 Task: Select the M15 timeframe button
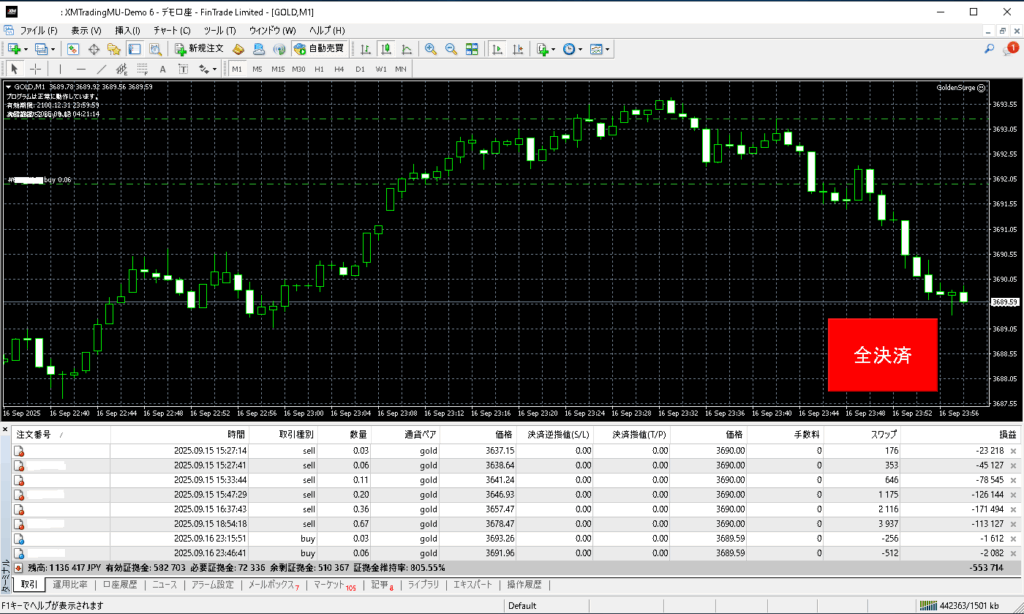click(277, 69)
